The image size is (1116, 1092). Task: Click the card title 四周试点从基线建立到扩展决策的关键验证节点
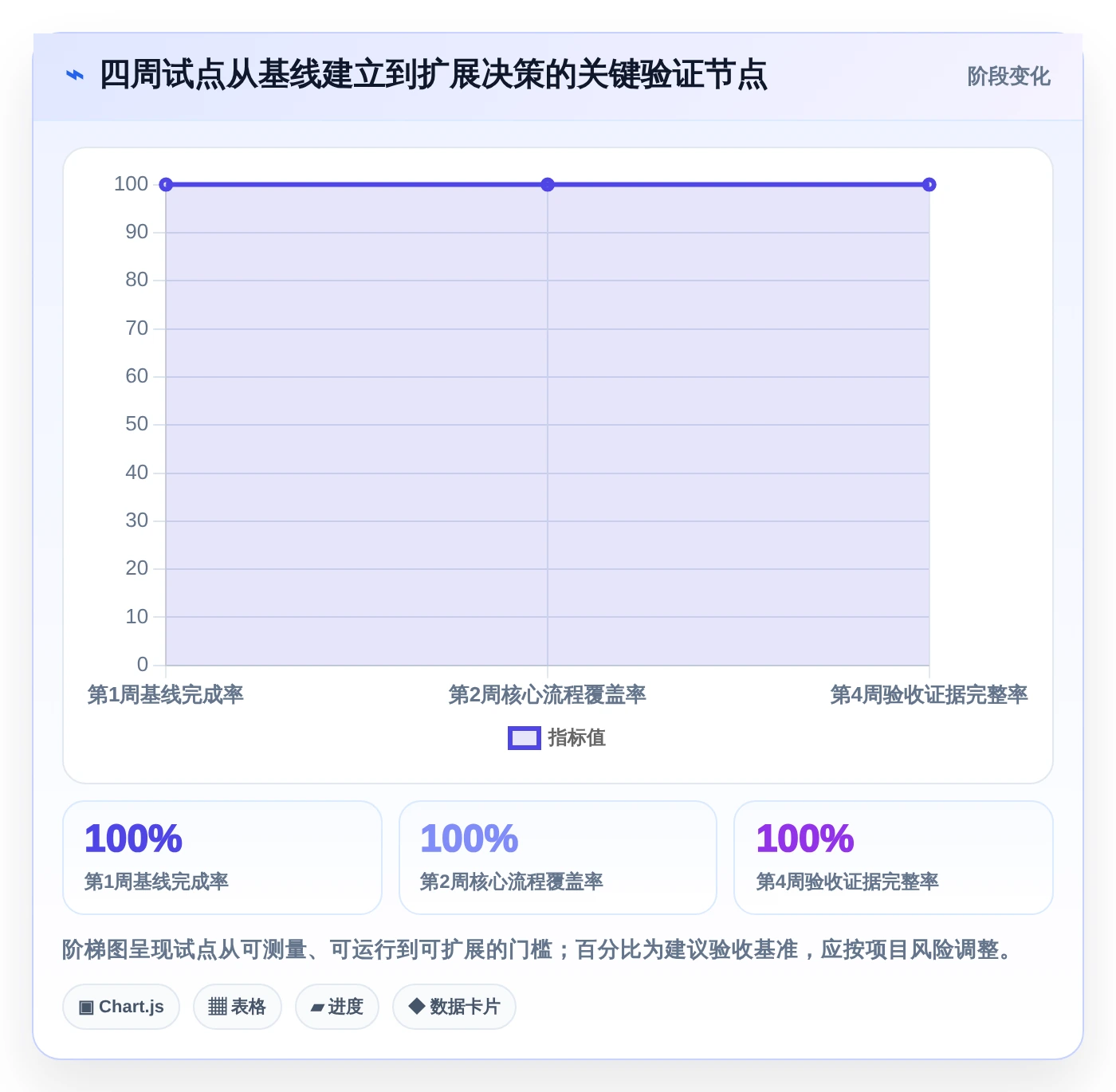point(433,75)
